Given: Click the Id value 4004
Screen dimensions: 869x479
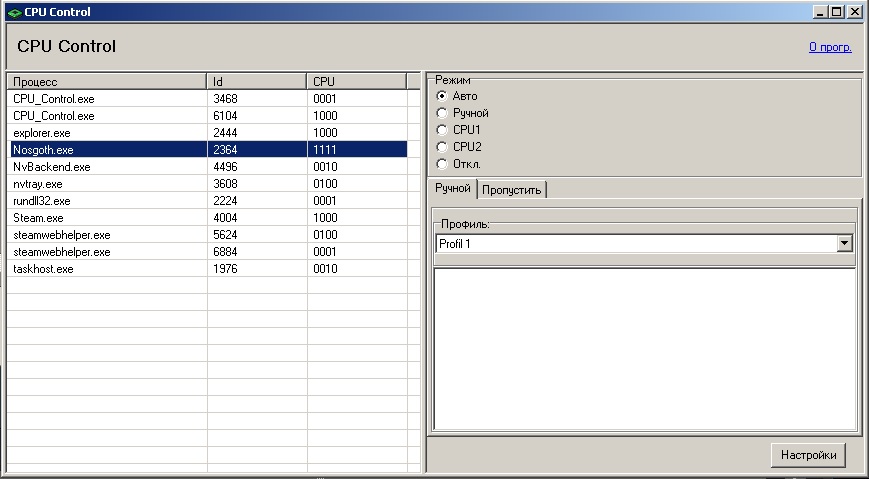Looking at the screenshot, I should tap(225, 218).
